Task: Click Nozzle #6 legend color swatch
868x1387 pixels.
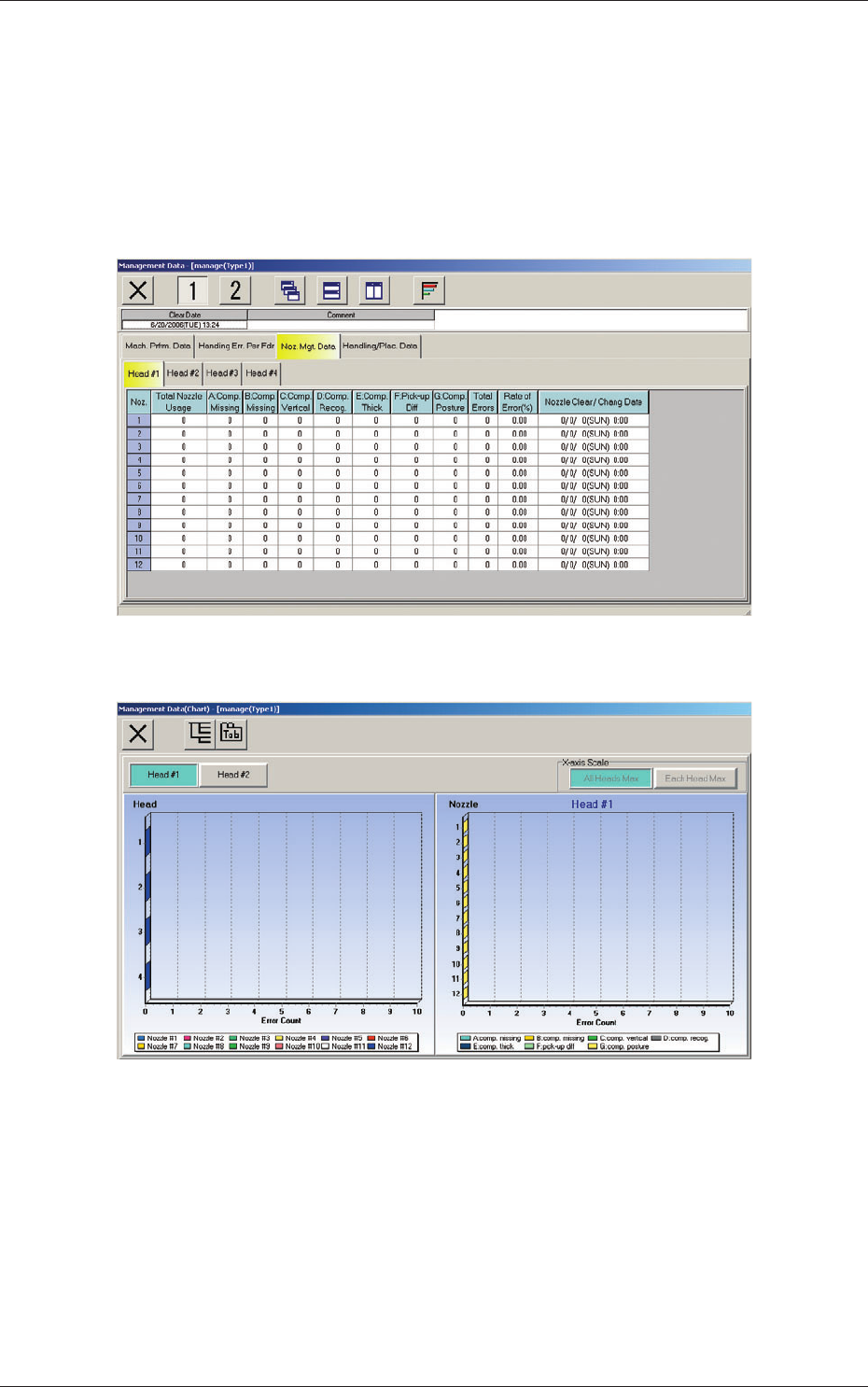Action: tap(371, 1038)
